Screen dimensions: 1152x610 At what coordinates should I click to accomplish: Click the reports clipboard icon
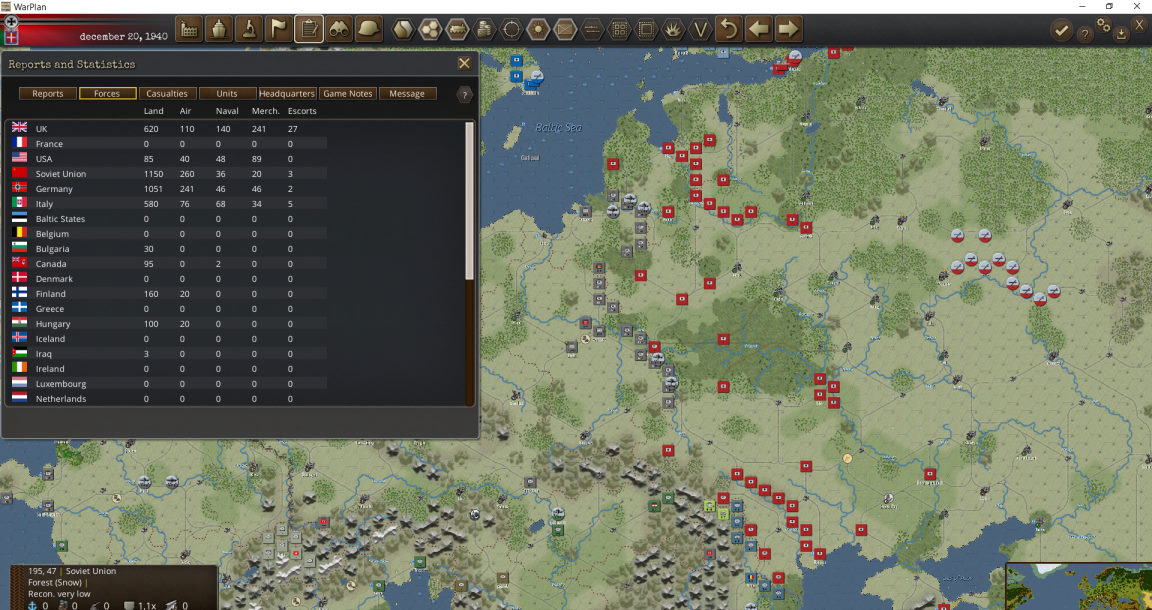(309, 30)
